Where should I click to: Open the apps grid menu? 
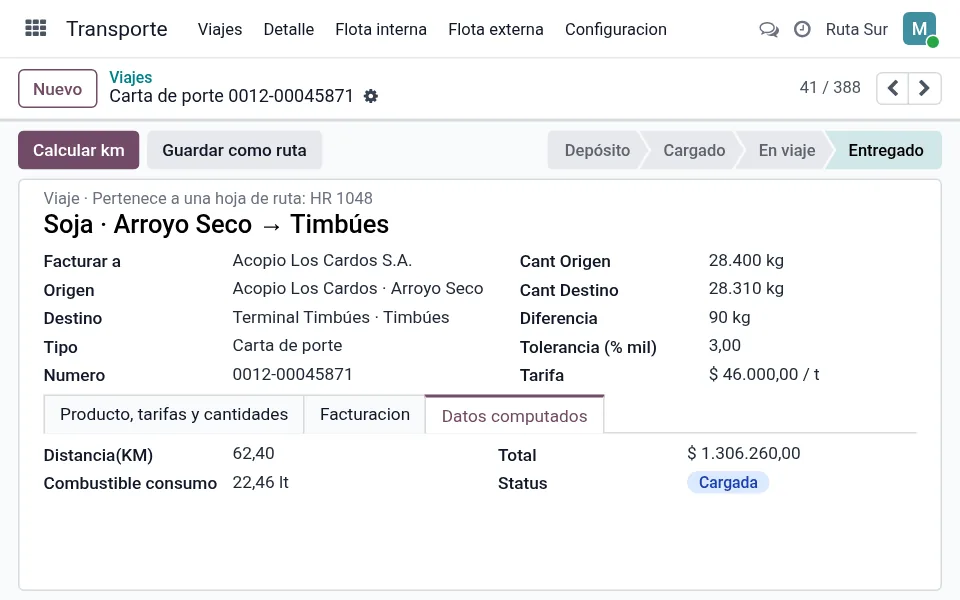pyautogui.click(x=36, y=29)
